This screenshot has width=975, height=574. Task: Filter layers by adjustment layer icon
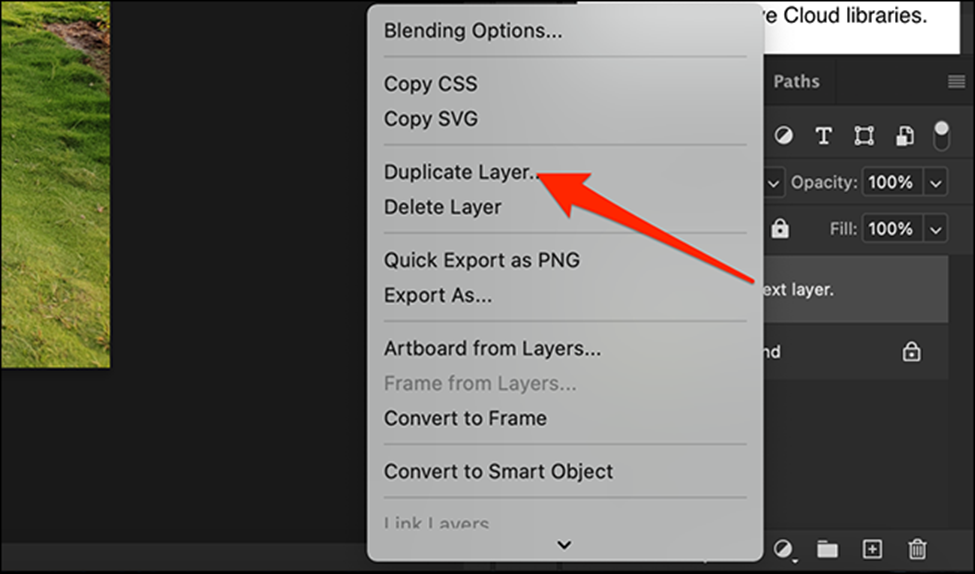[784, 136]
